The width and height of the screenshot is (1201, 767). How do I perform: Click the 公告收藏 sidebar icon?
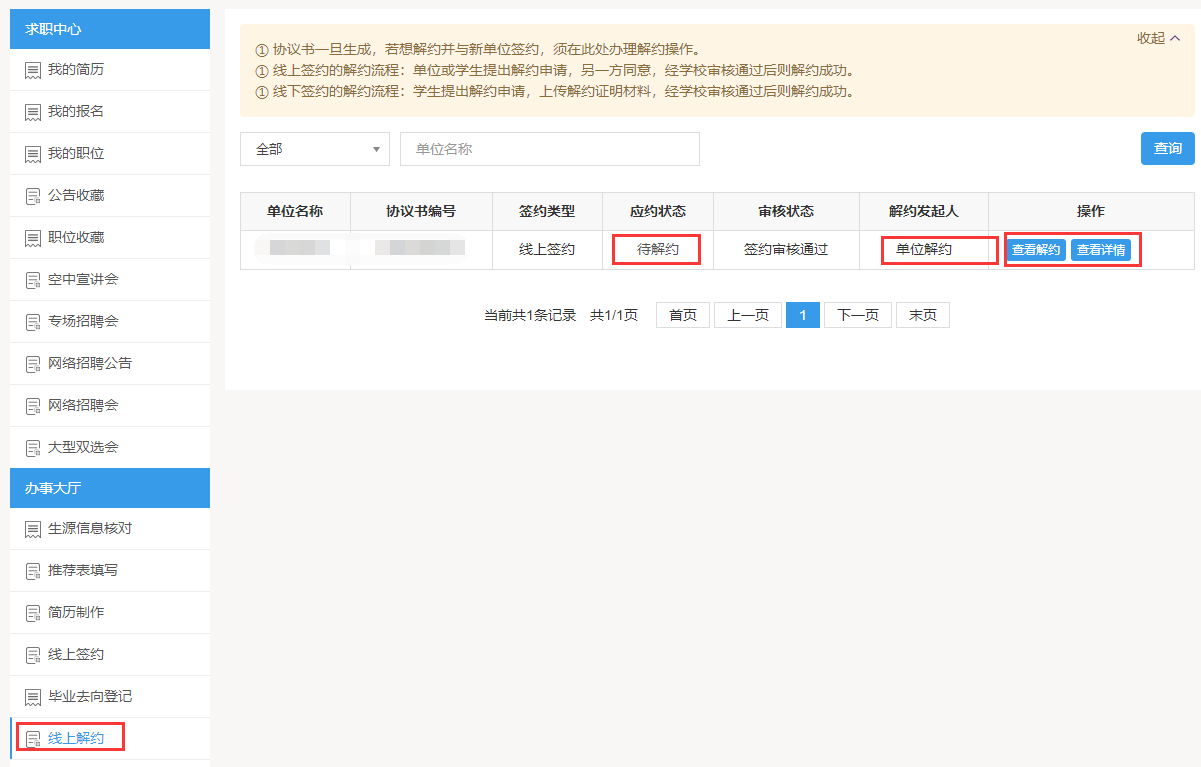click(33, 196)
